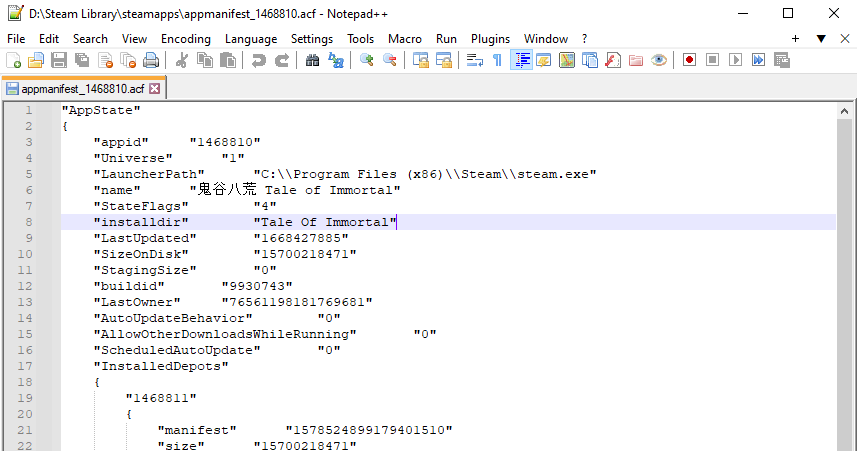Click Run Macro Multiple Times icon
The height and width of the screenshot is (451, 857).
pyautogui.click(x=758, y=60)
